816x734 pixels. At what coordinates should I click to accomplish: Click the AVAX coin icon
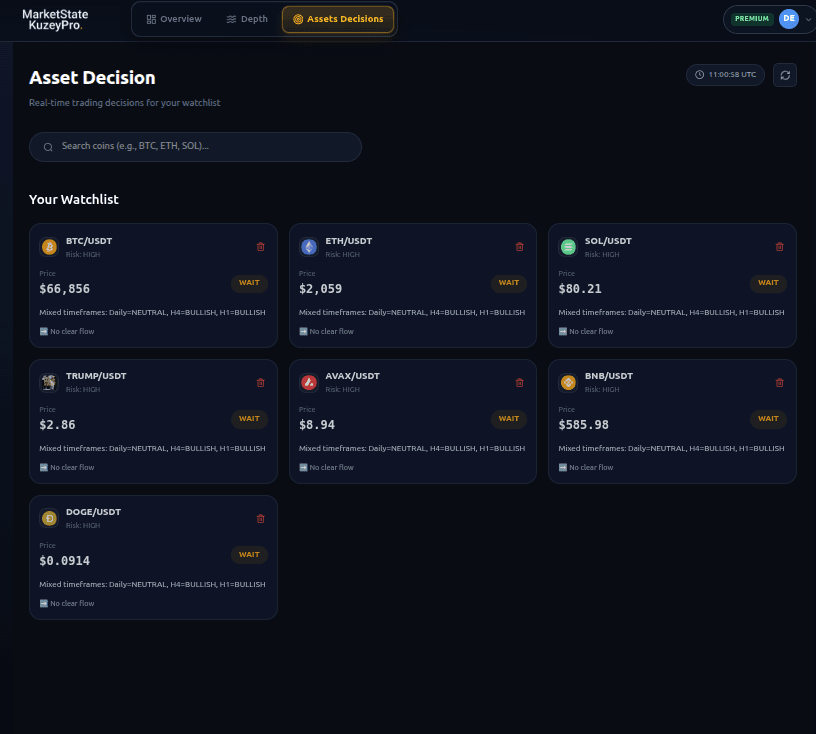click(x=308, y=382)
